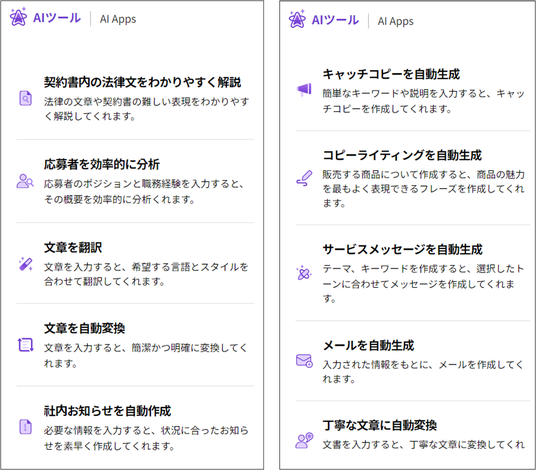Click the sparkle icon for サービスメッセージ
The height and width of the screenshot is (470, 536).
[304, 273]
